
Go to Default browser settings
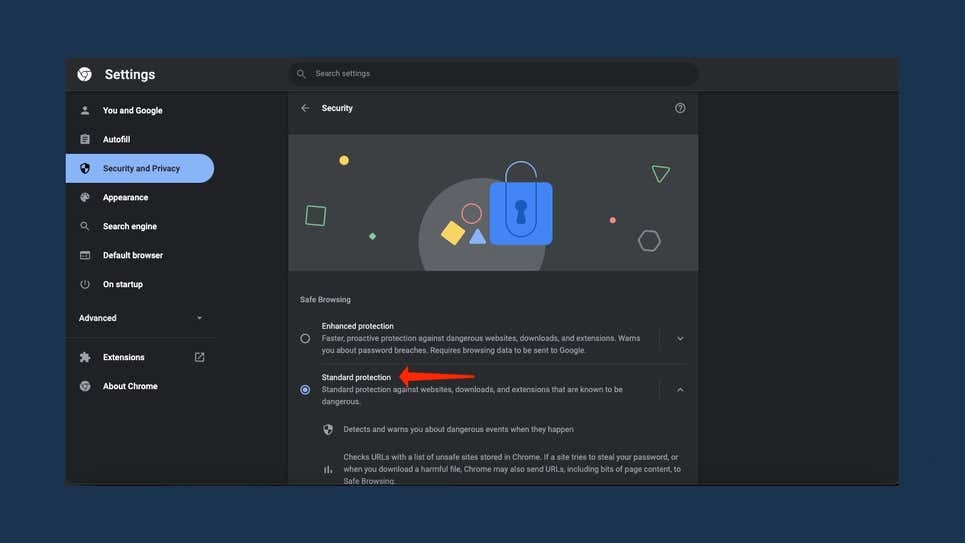click(133, 255)
